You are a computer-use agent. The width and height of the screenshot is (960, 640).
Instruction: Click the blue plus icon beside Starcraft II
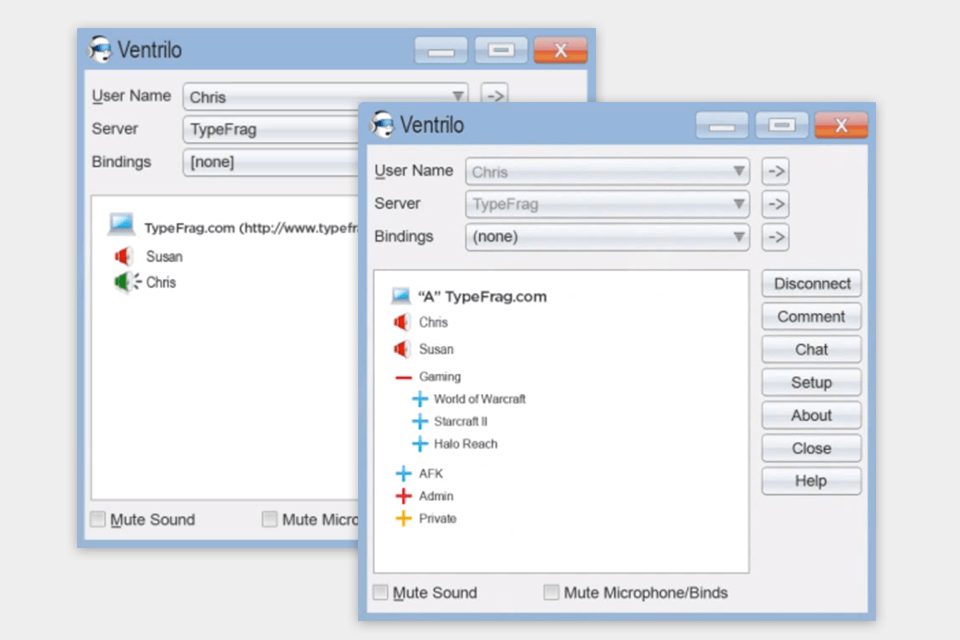(x=420, y=422)
